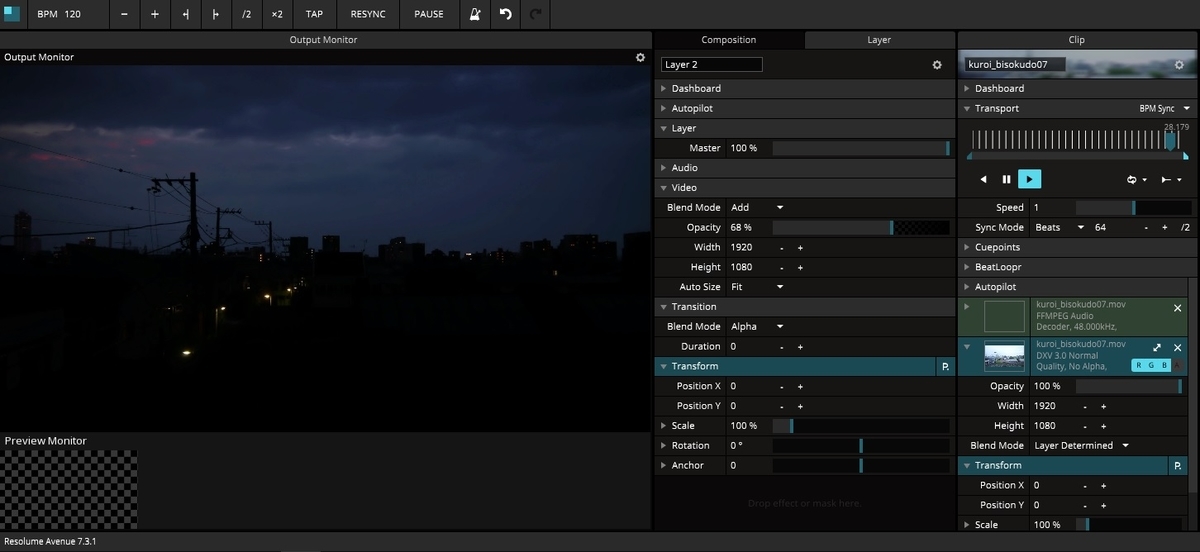Halve the BPM with /2 in top toolbar

tap(247, 14)
